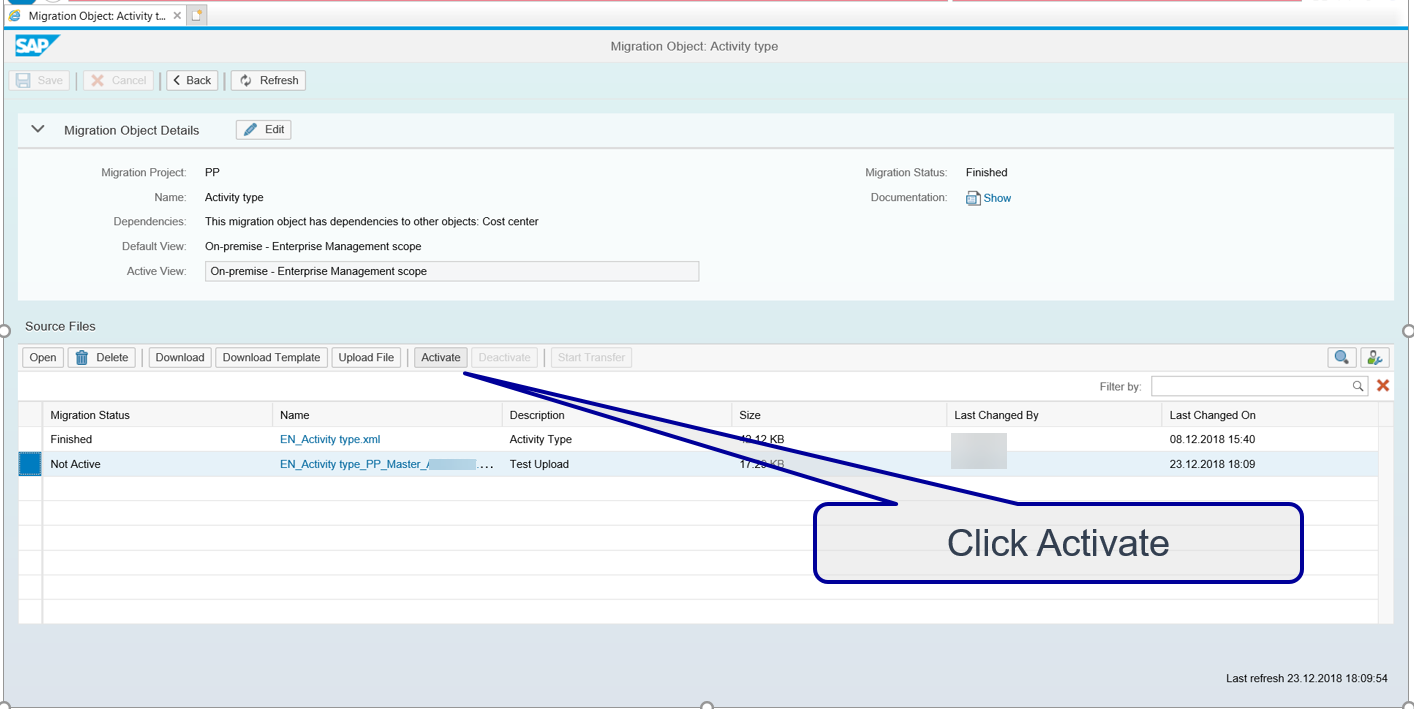Open search using the magnifier toolbar button
The image size is (1414, 709).
(1341, 357)
